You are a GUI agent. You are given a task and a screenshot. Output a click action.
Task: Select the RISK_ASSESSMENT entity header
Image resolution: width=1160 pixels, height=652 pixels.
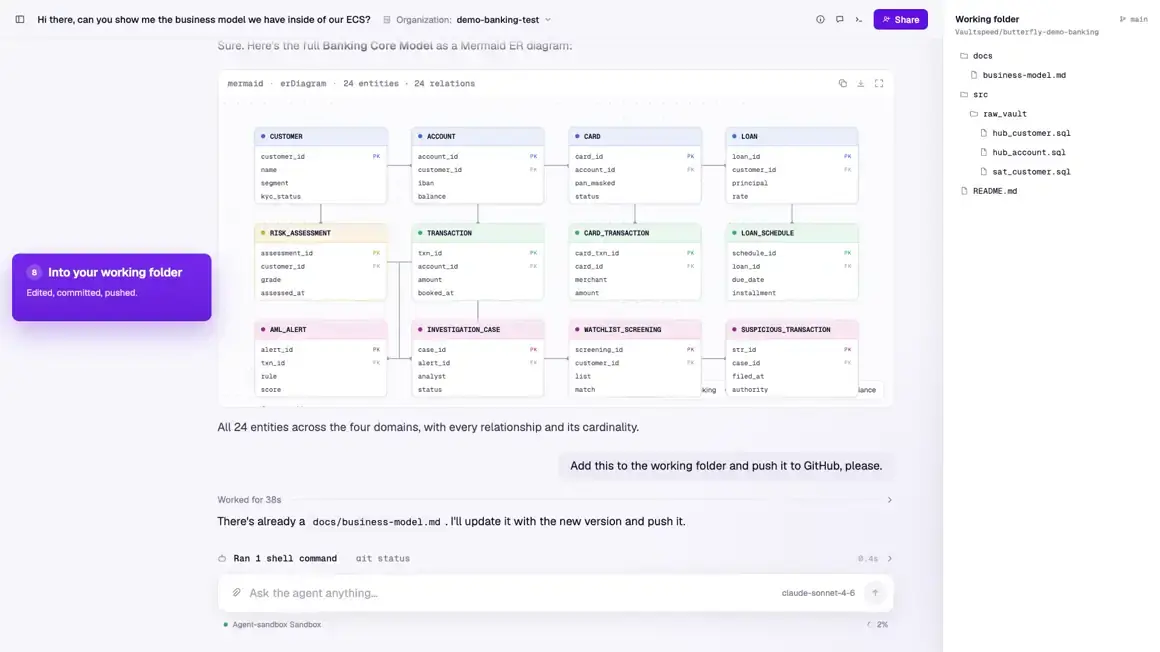pyautogui.click(x=320, y=233)
